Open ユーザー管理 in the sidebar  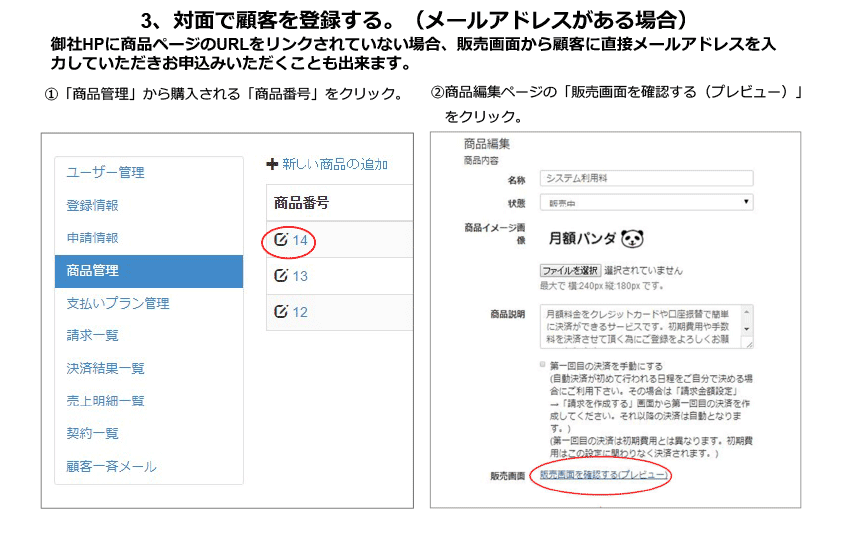click(105, 172)
